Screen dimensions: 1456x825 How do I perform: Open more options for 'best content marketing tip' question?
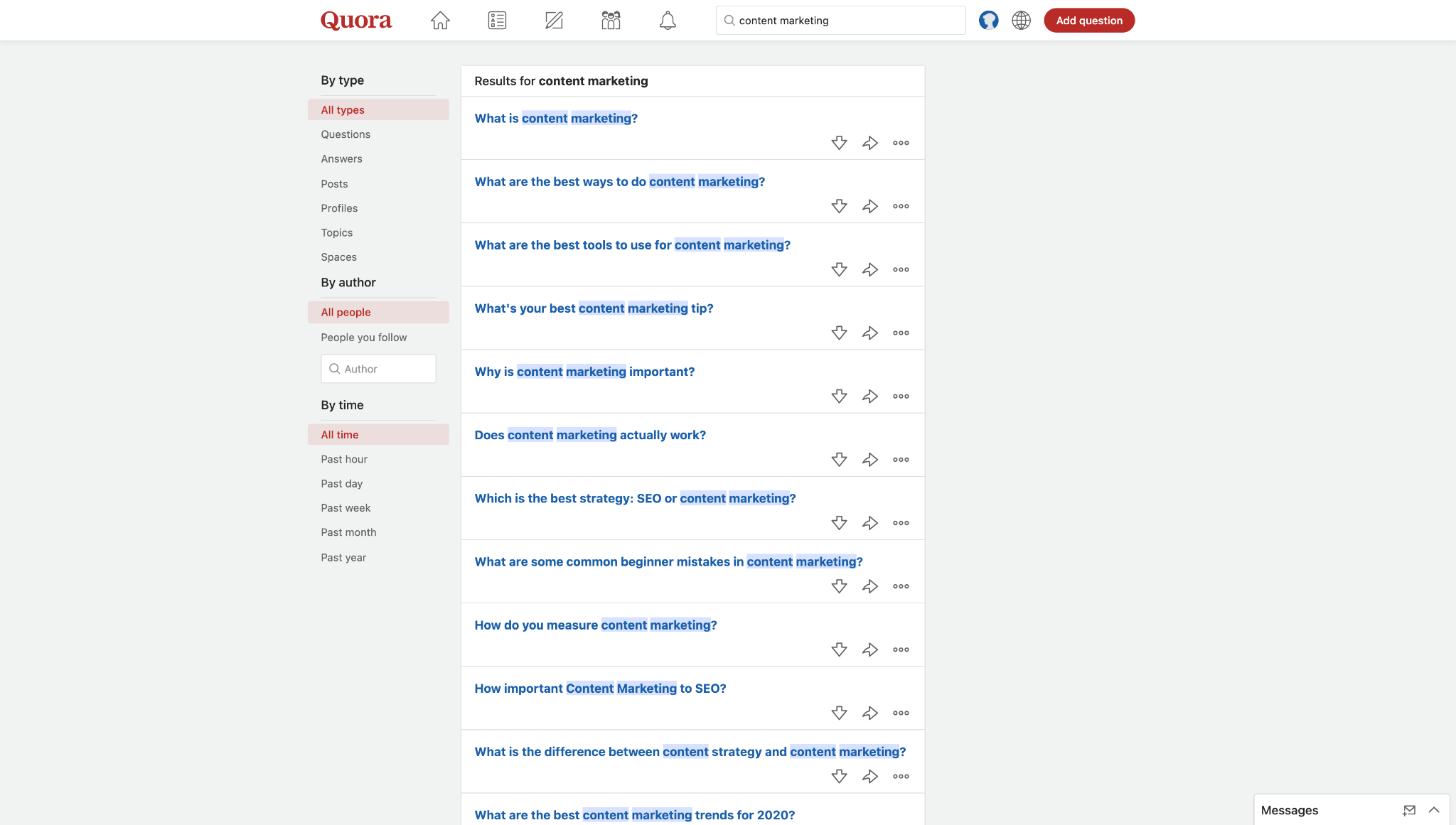[x=901, y=333]
